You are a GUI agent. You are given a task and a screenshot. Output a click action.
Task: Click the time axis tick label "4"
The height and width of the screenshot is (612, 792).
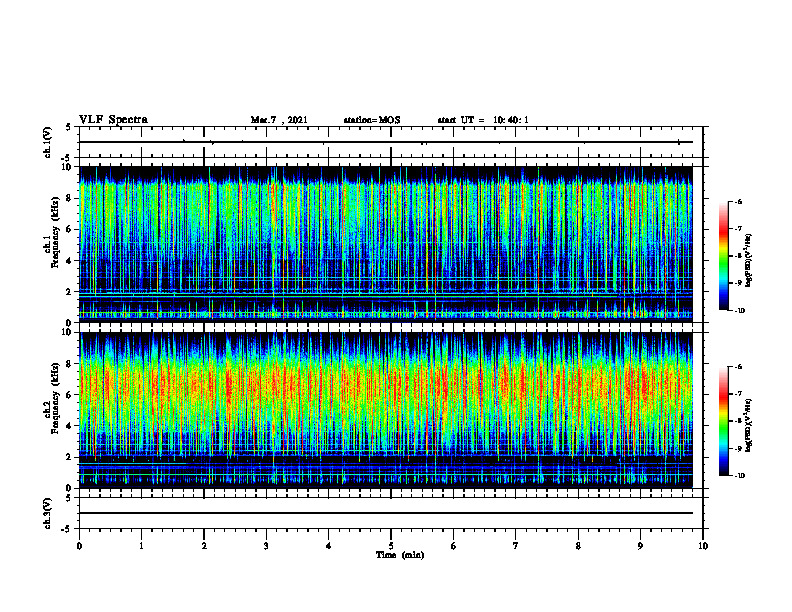tap(329, 546)
